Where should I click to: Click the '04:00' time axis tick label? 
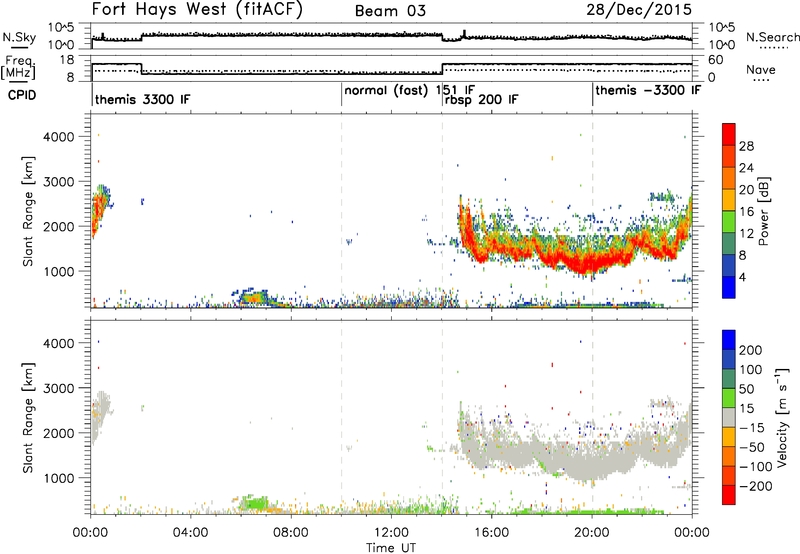pyautogui.click(x=190, y=533)
